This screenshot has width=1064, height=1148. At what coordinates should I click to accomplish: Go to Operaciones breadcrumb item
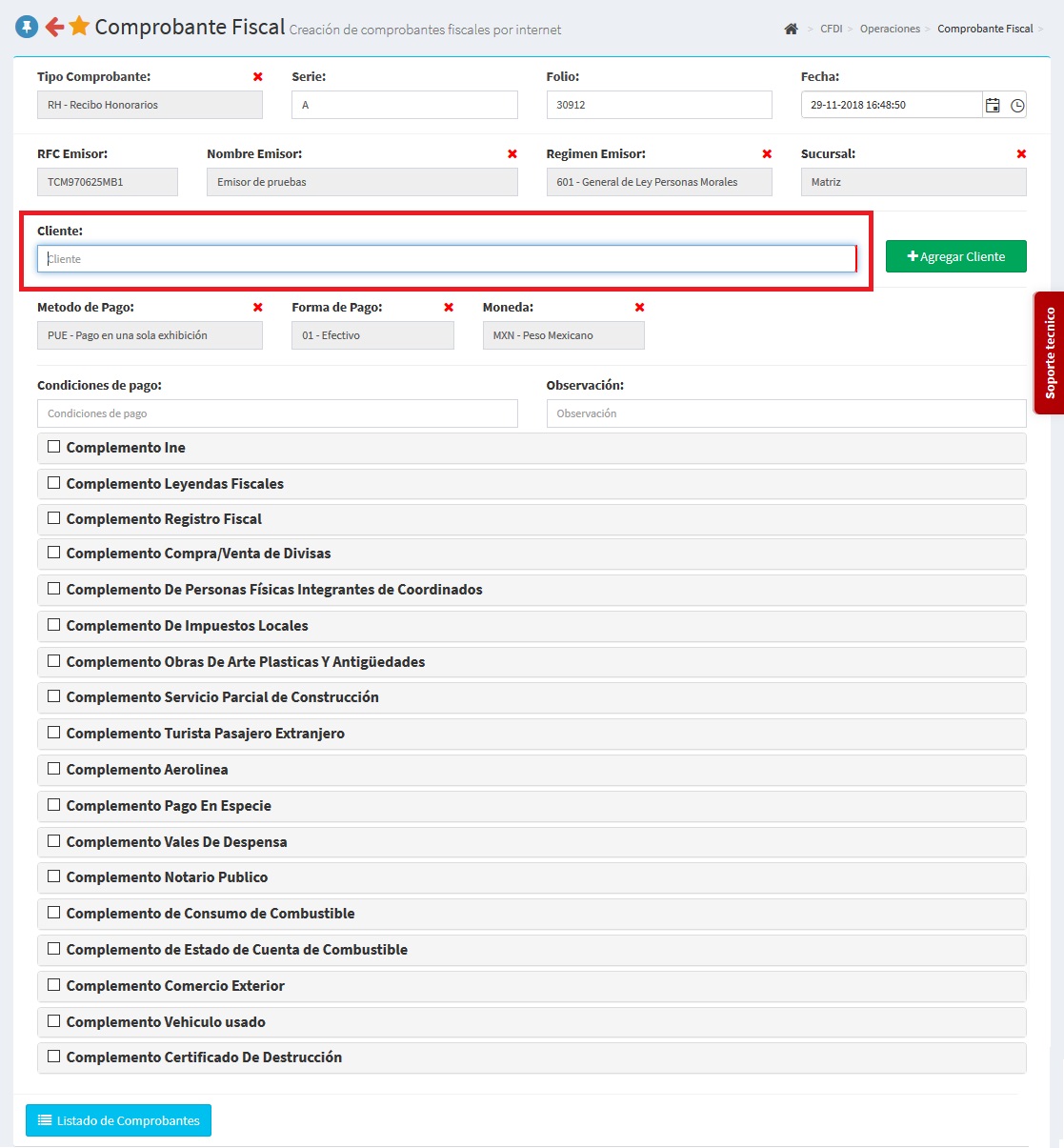[890, 29]
